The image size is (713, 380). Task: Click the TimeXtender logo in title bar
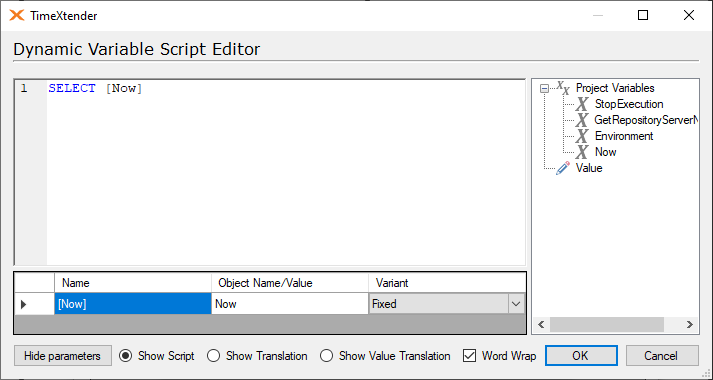pyautogui.click(x=17, y=15)
